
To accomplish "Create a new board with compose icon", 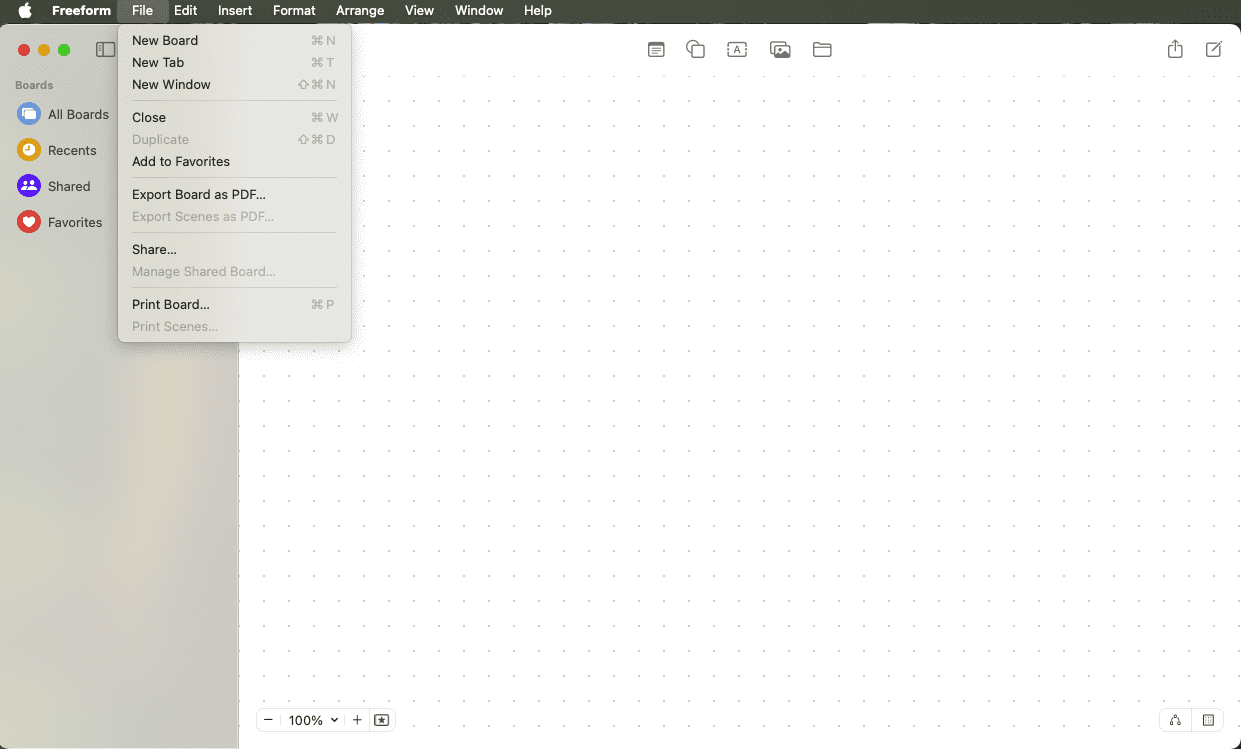I will (1213, 49).
